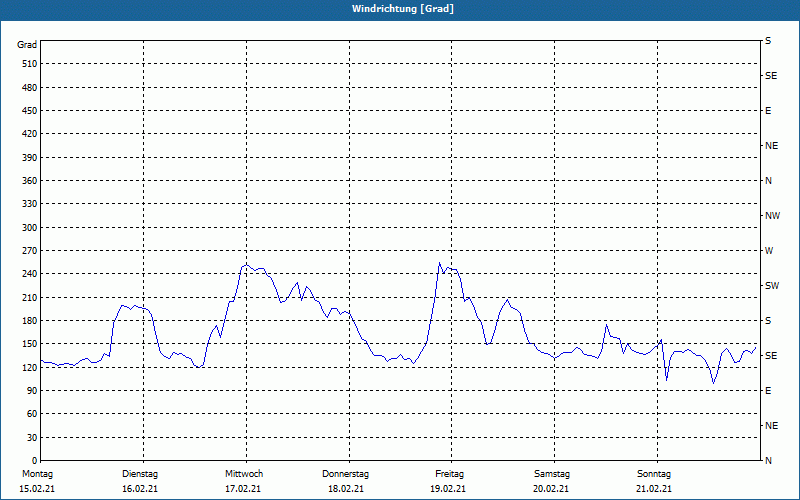Click the date 21.02.21
800x500 pixels.
tap(654, 489)
